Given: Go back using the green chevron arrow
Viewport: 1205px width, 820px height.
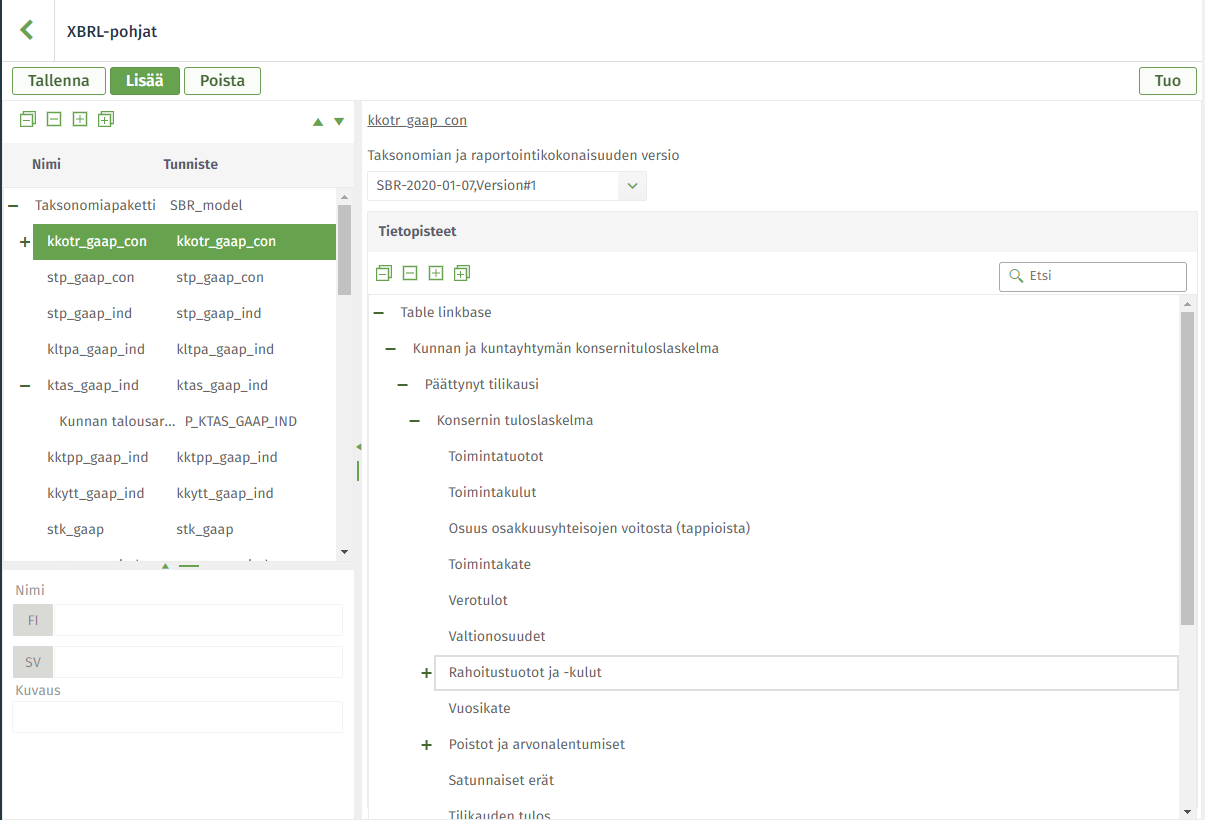Looking at the screenshot, I should 27,30.
